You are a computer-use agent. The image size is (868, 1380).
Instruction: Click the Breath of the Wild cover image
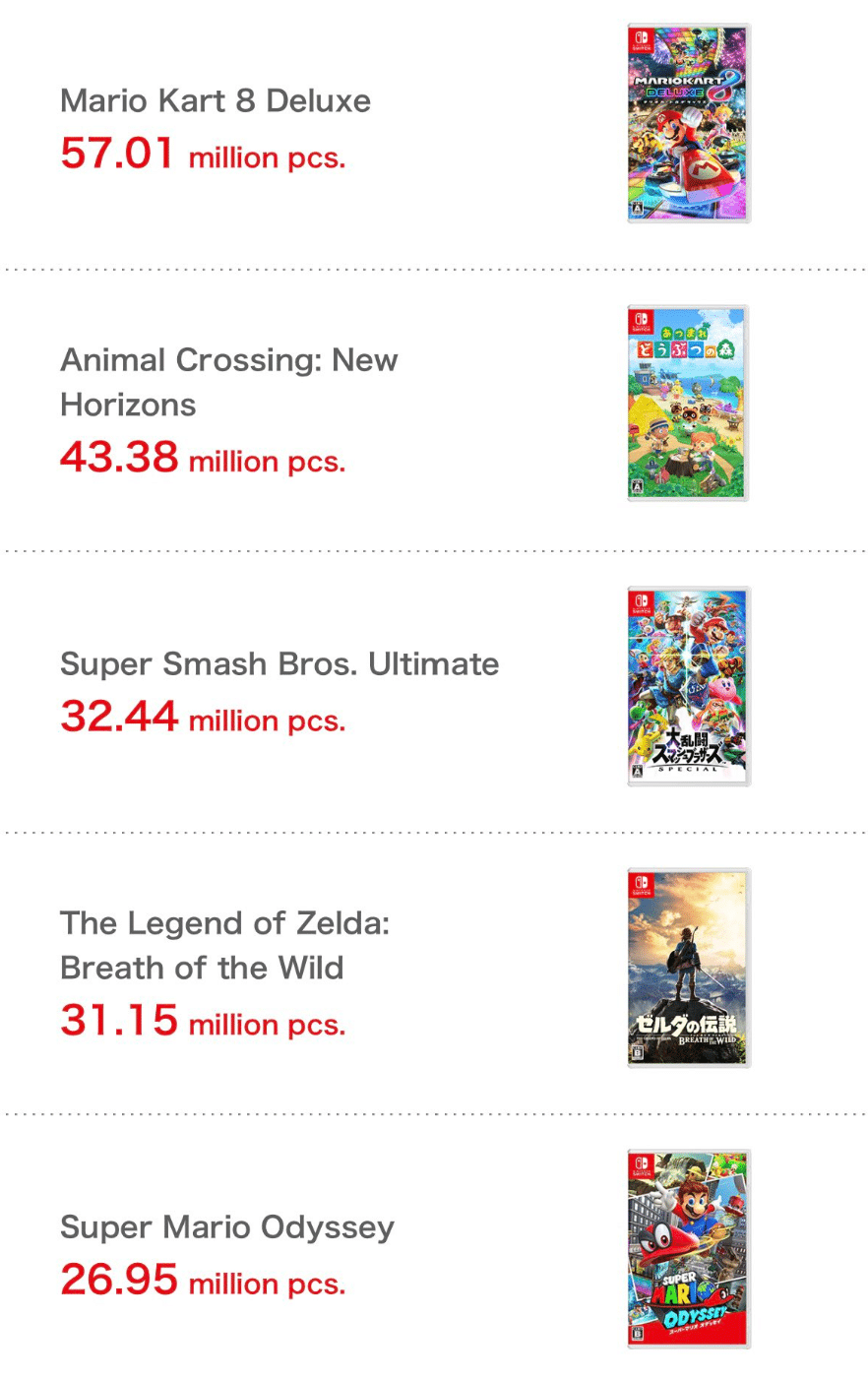pyautogui.click(x=688, y=968)
